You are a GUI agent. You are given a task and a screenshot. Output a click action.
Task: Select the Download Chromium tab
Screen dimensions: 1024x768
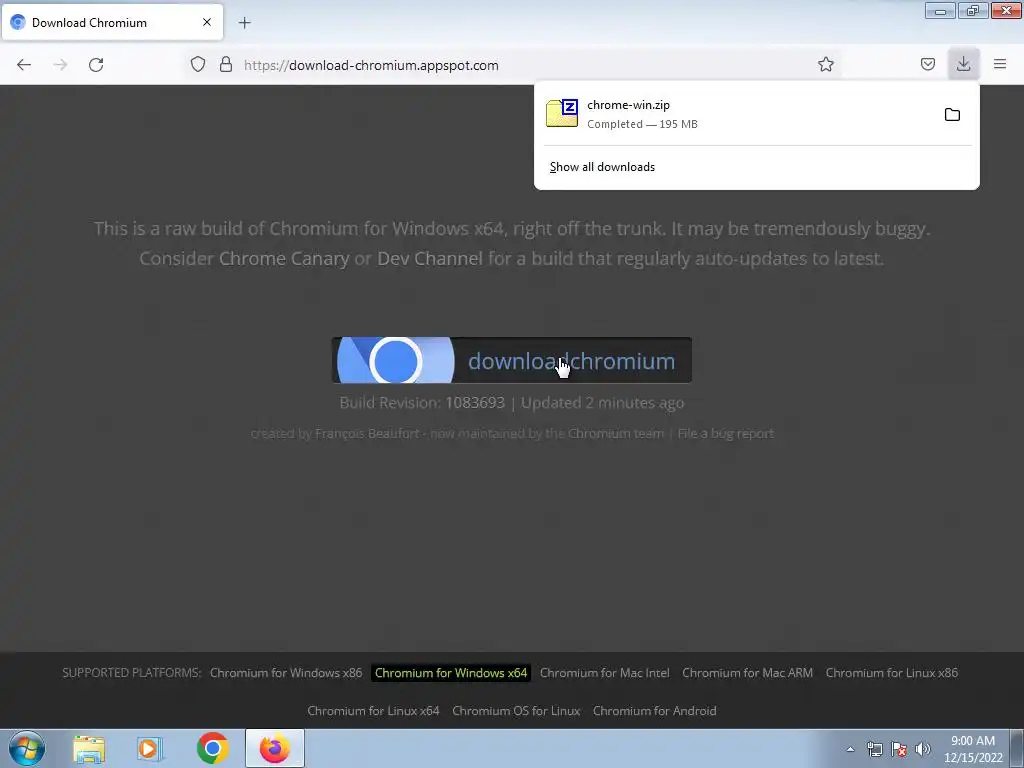click(x=112, y=22)
